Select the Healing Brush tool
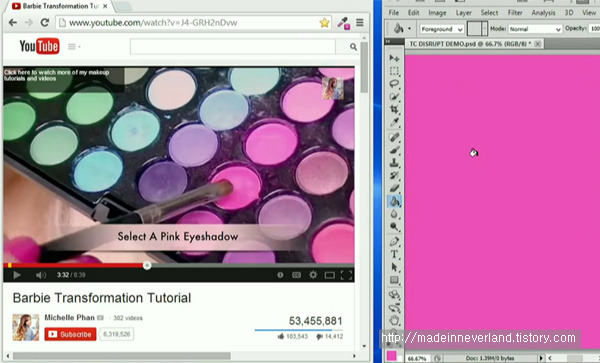 [394, 137]
